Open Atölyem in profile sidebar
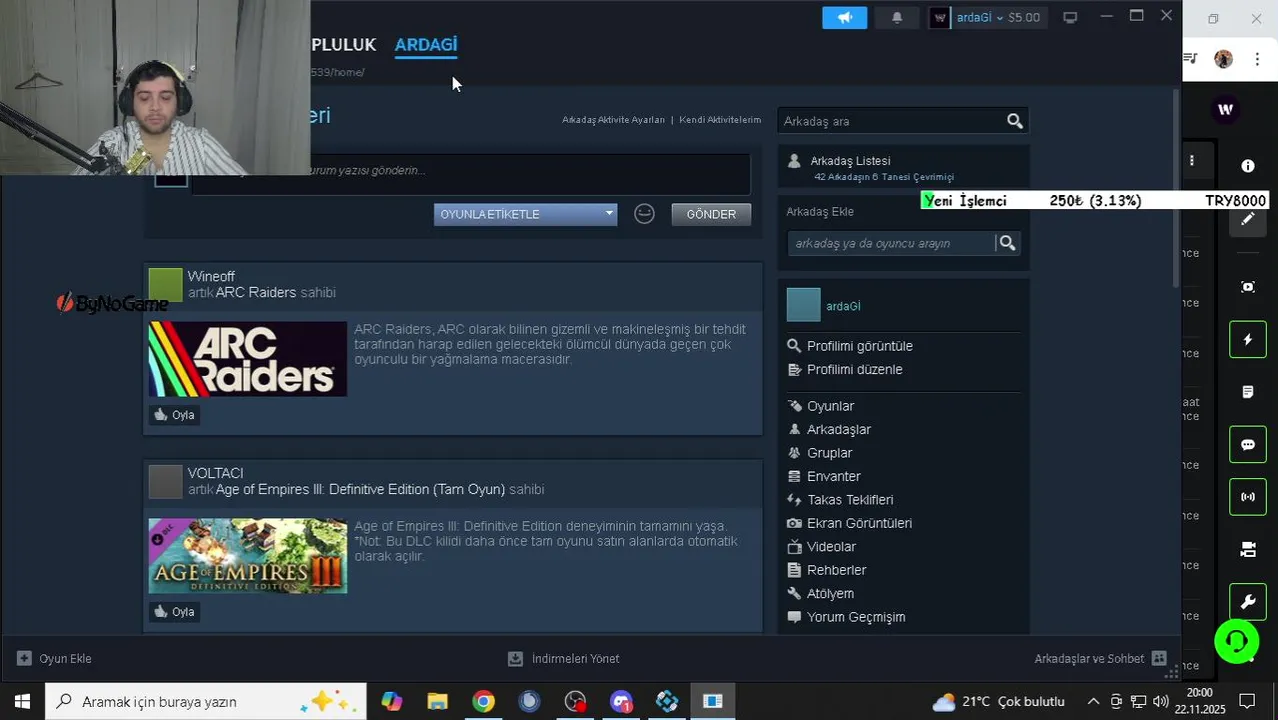This screenshot has width=1278, height=720. [830, 594]
